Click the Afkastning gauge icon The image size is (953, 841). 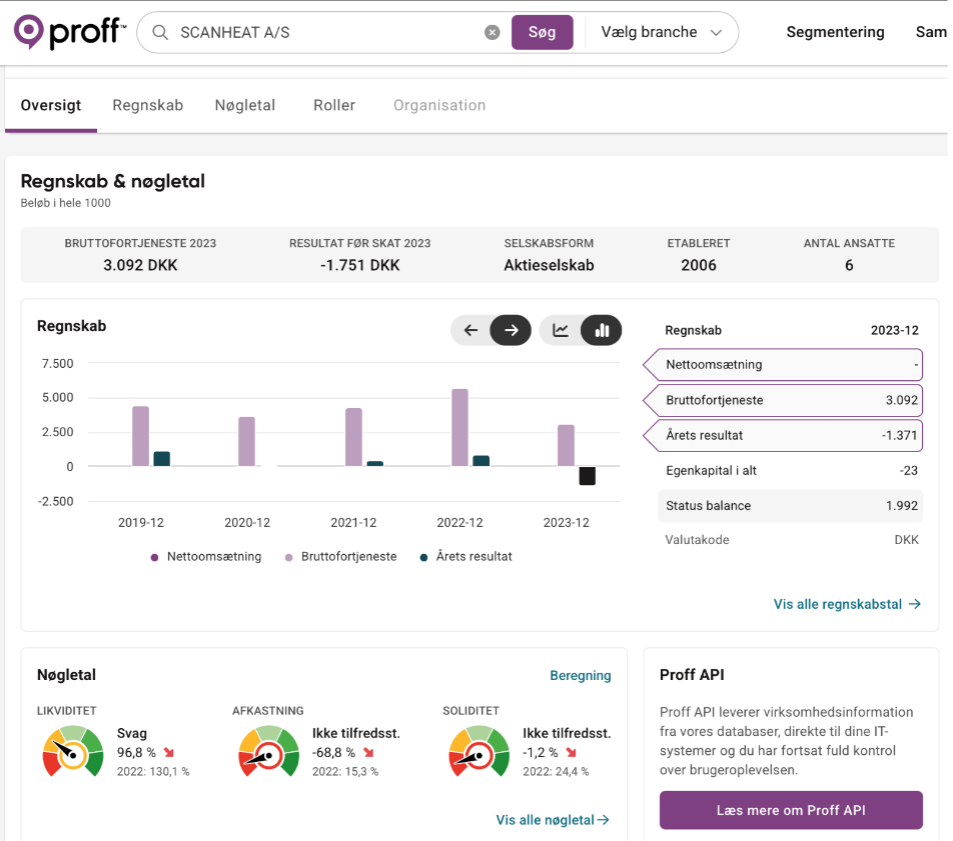(x=268, y=752)
